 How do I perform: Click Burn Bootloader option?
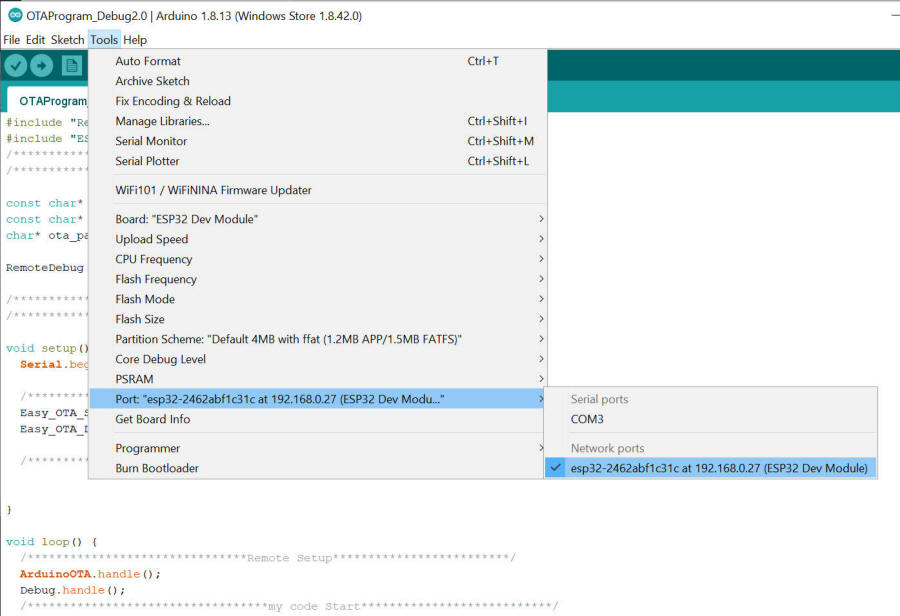(157, 468)
